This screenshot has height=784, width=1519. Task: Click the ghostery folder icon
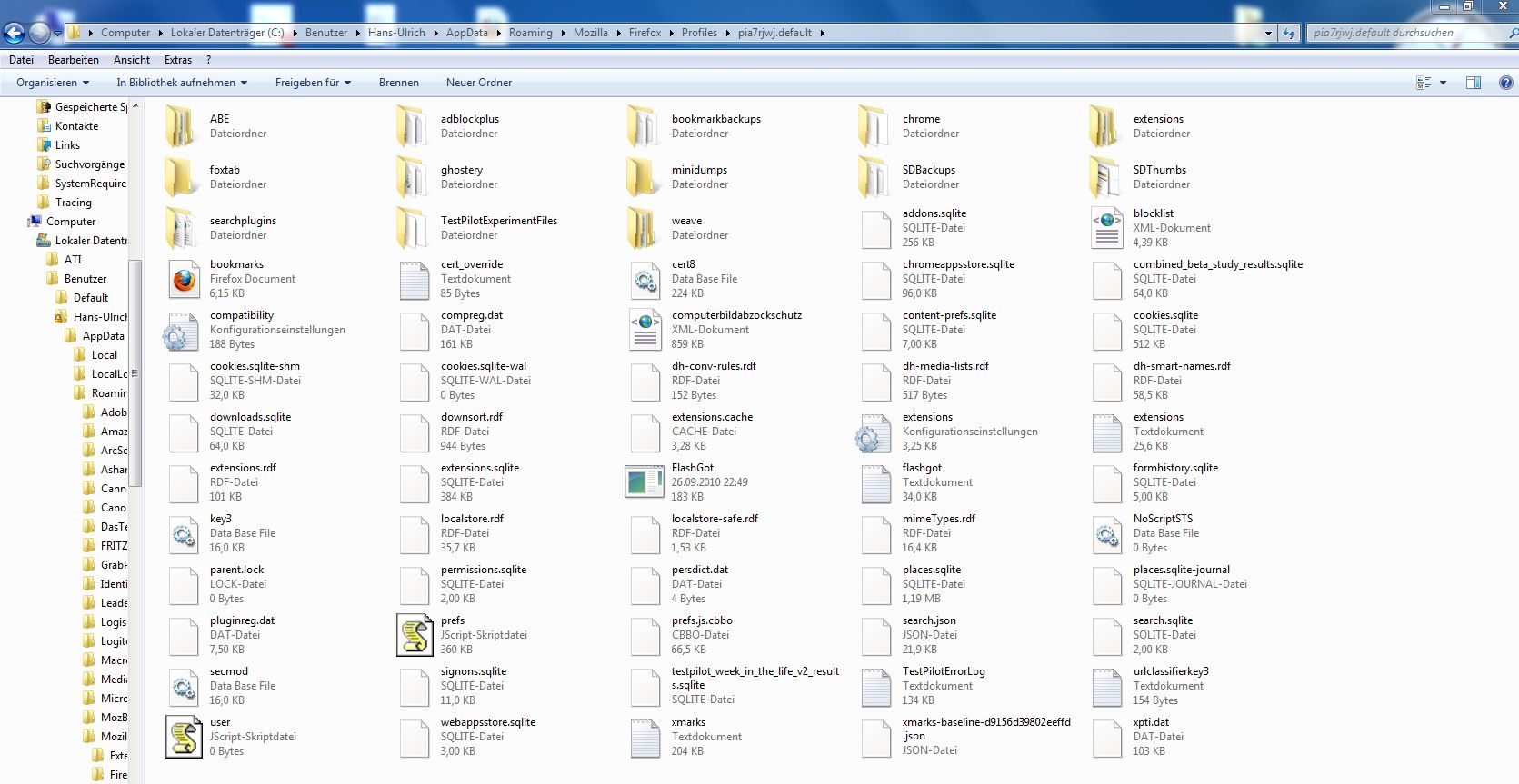click(x=411, y=177)
